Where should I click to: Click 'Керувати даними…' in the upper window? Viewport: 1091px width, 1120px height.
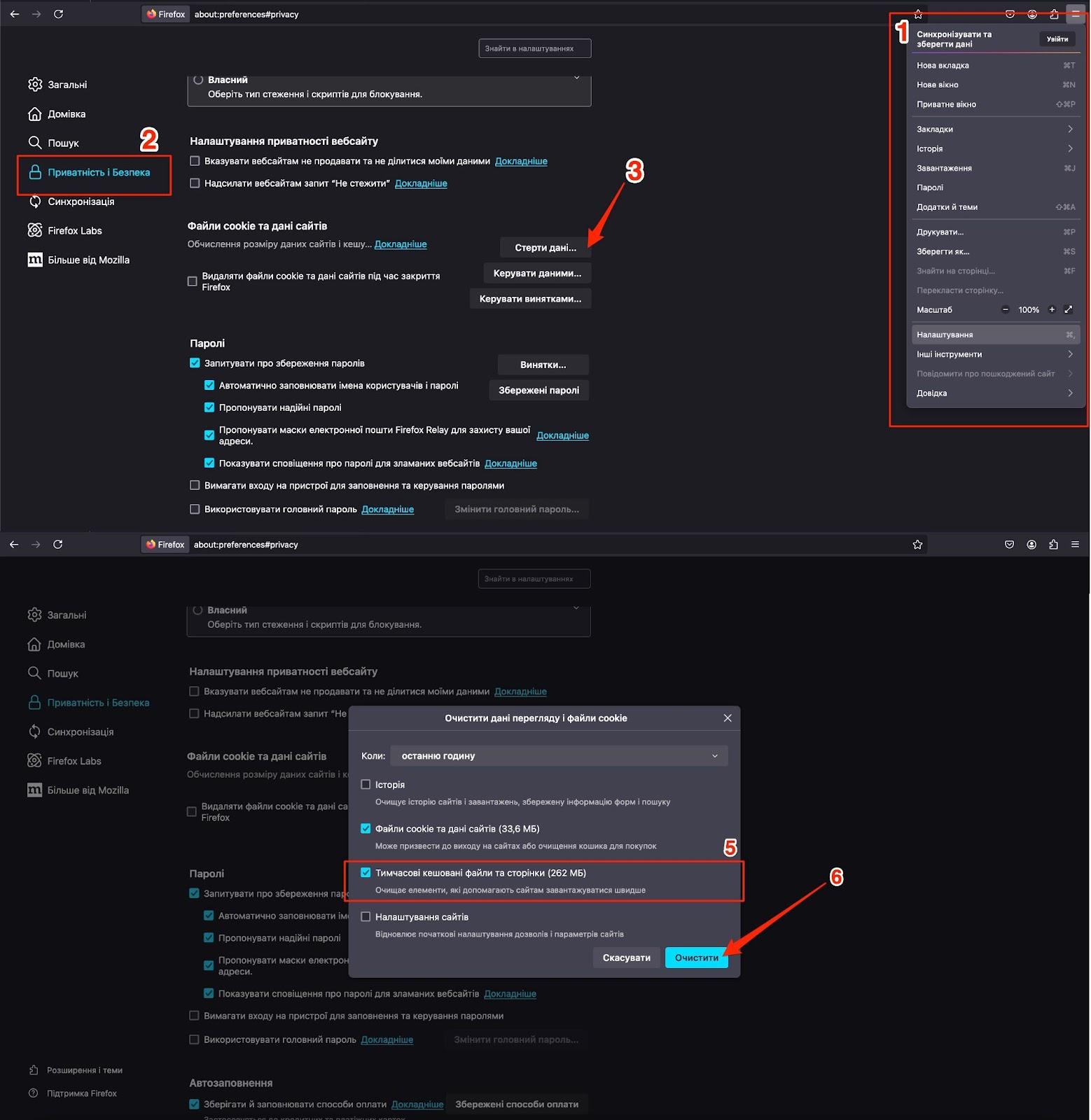point(537,273)
